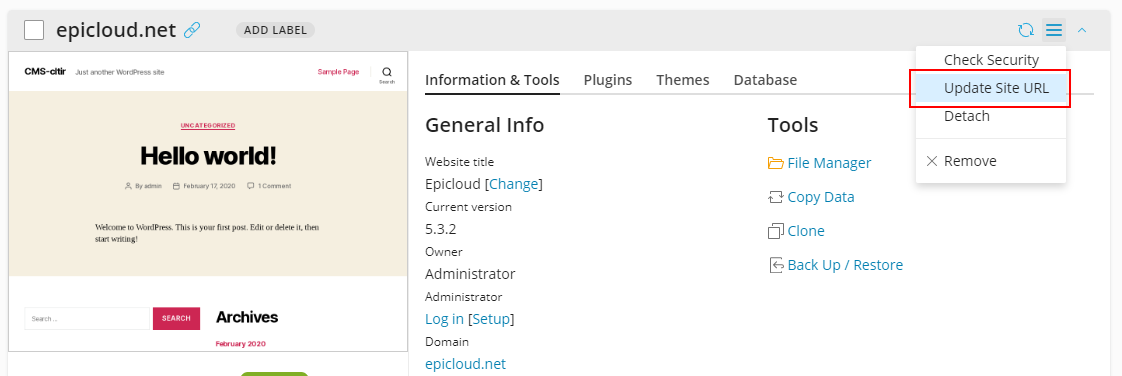Viewport: 1122px width, 376px height.
Task: Click the Search input field in preview
Action: point(87,318)
